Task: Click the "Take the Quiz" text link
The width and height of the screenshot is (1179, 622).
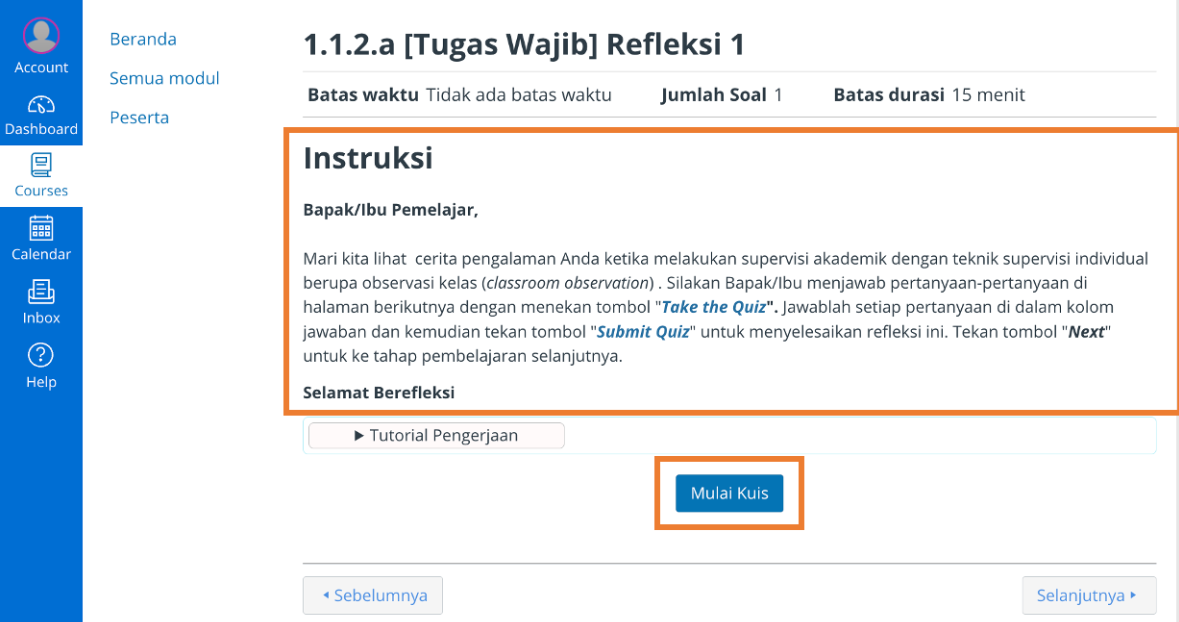Action: [x=714, y=307]
